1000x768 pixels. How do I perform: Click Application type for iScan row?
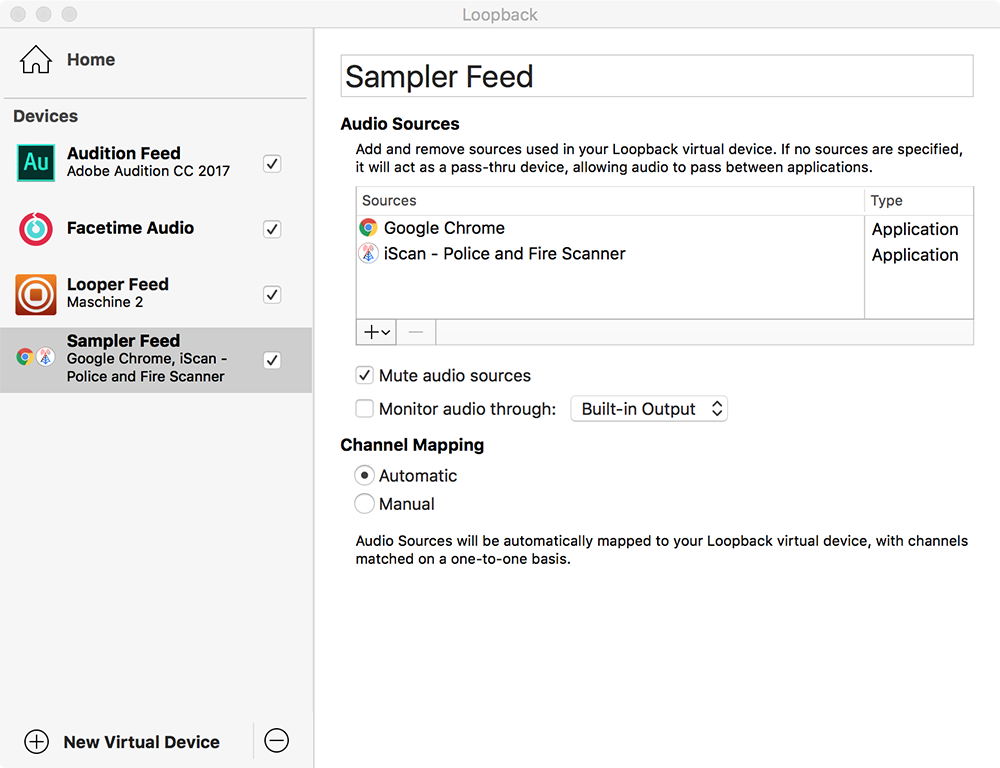click(915, 255)
